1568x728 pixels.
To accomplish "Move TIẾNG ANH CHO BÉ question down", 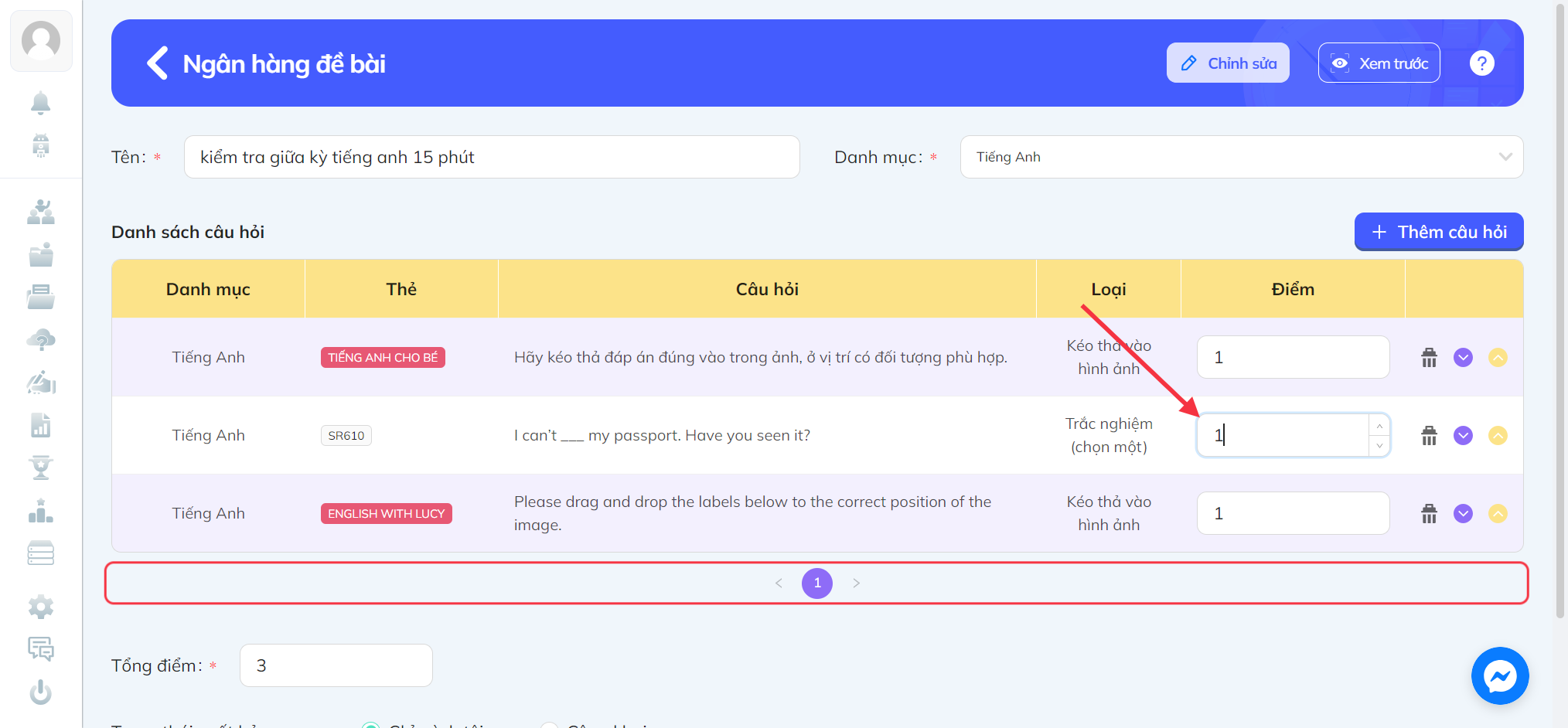I will (1463, 358).
